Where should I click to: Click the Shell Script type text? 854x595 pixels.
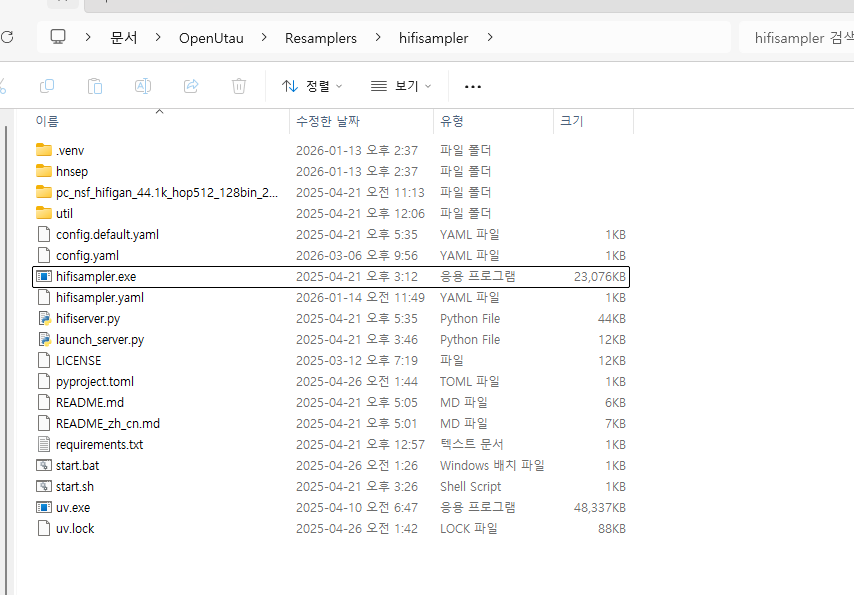(x=471, y=487)
